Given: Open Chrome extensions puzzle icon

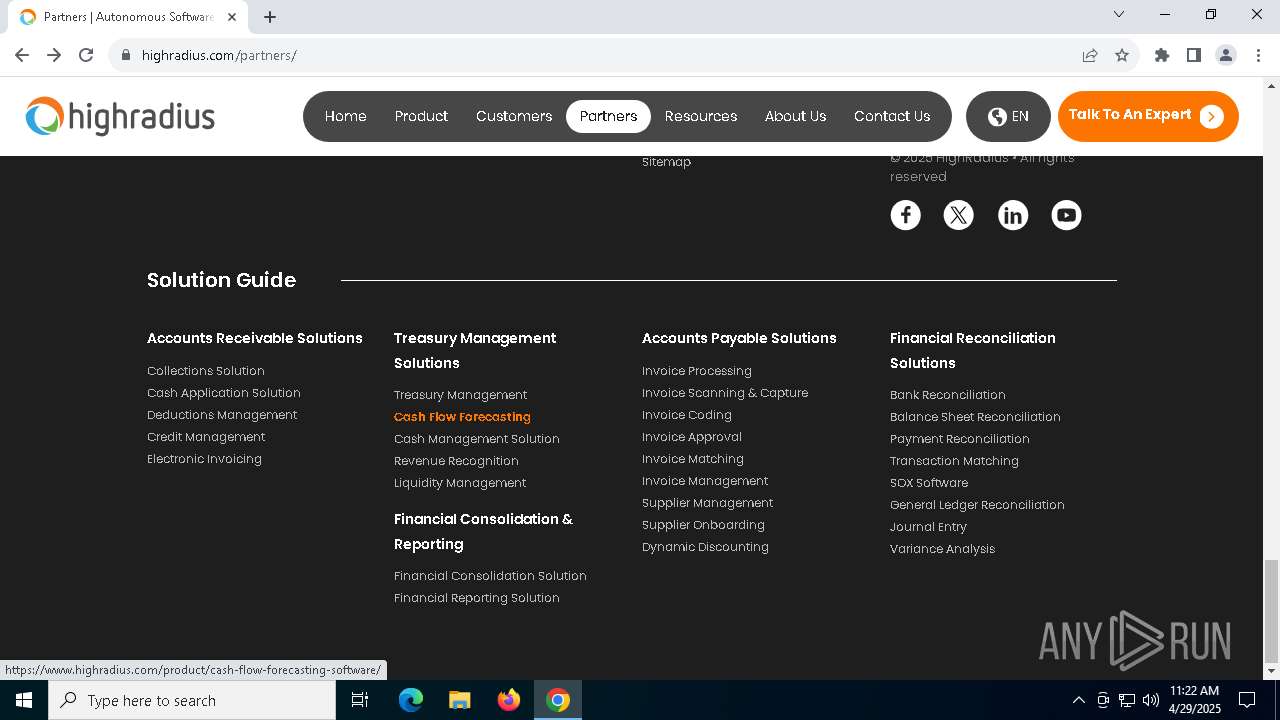Looking at the screenshot, I should tap(1162, 55).
